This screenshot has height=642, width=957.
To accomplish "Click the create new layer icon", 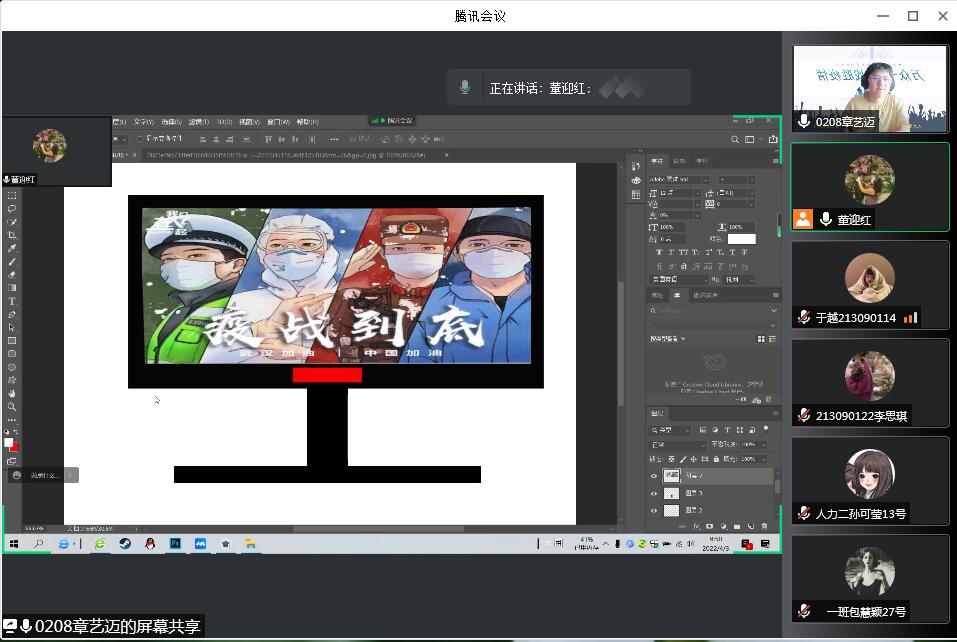I will [x=751, y=526].
